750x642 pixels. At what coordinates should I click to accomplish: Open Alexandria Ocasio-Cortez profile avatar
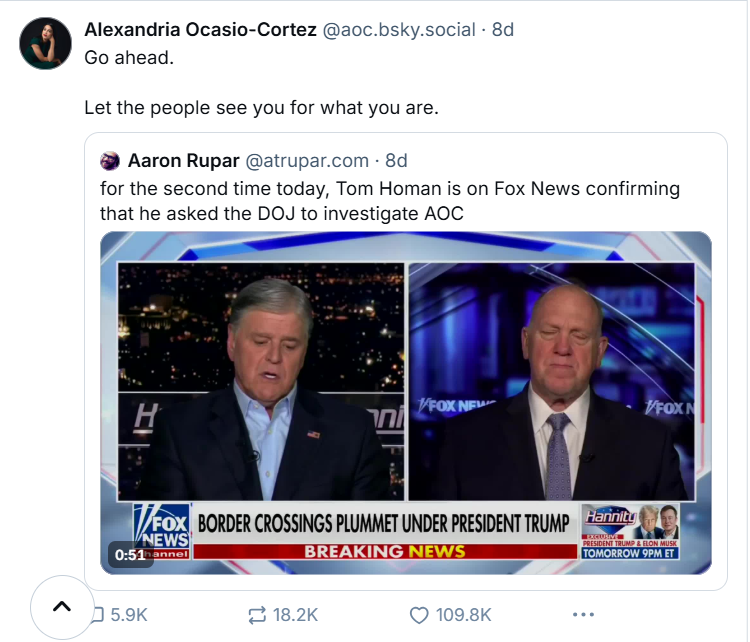[x=45, y=44]
